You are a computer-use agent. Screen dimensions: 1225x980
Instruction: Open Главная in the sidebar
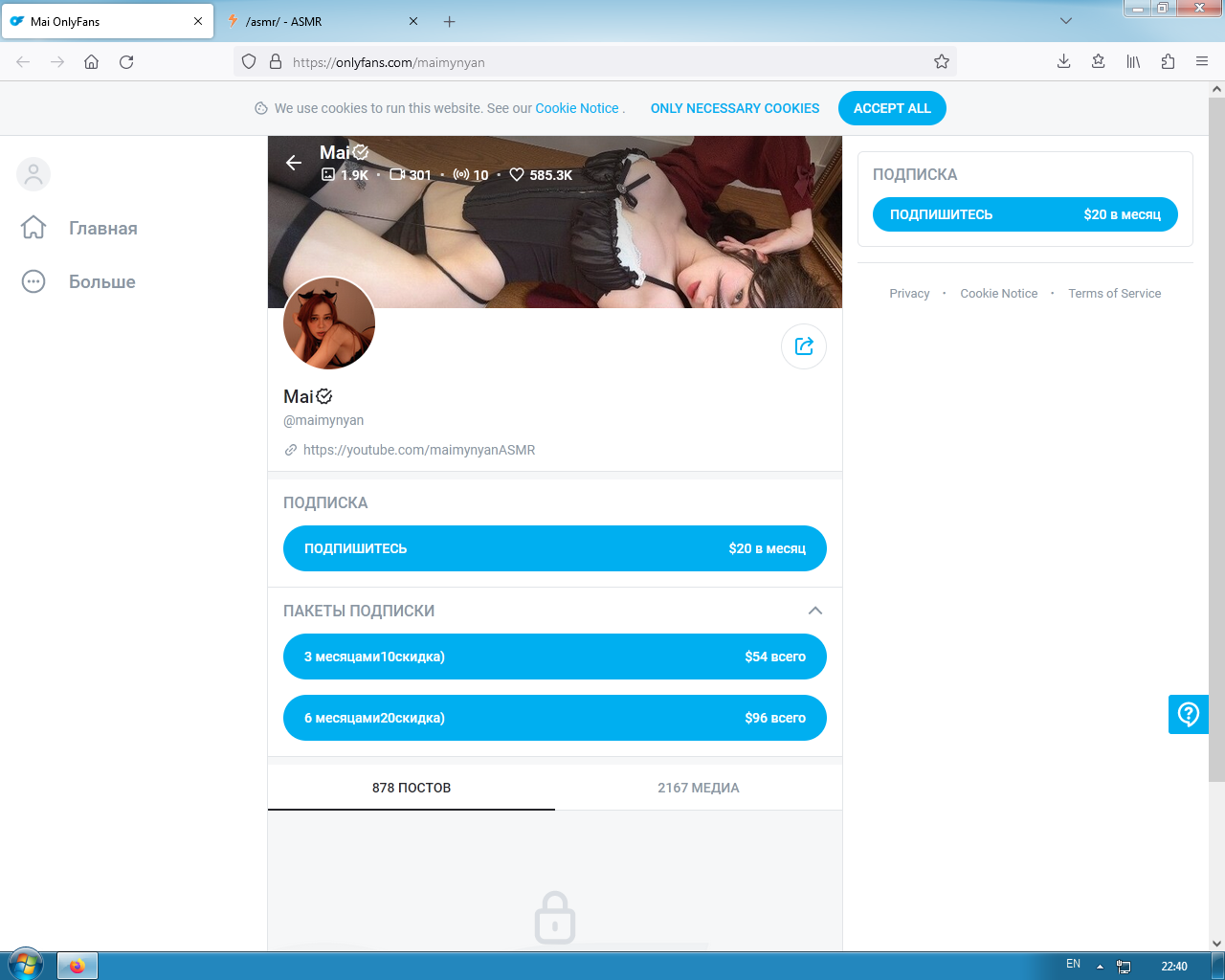click(x=103, y=229)
